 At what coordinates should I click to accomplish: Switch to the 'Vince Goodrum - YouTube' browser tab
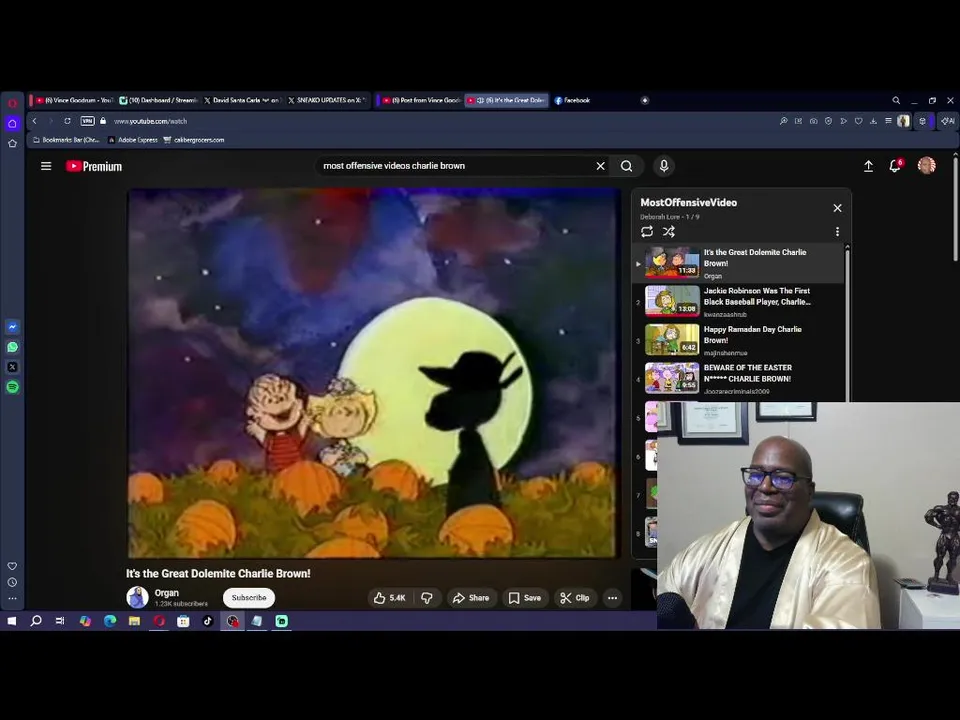(73, 100)
